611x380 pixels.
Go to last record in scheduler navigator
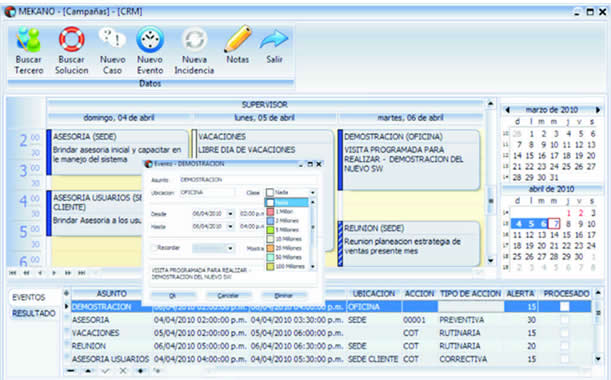[81, 273]
